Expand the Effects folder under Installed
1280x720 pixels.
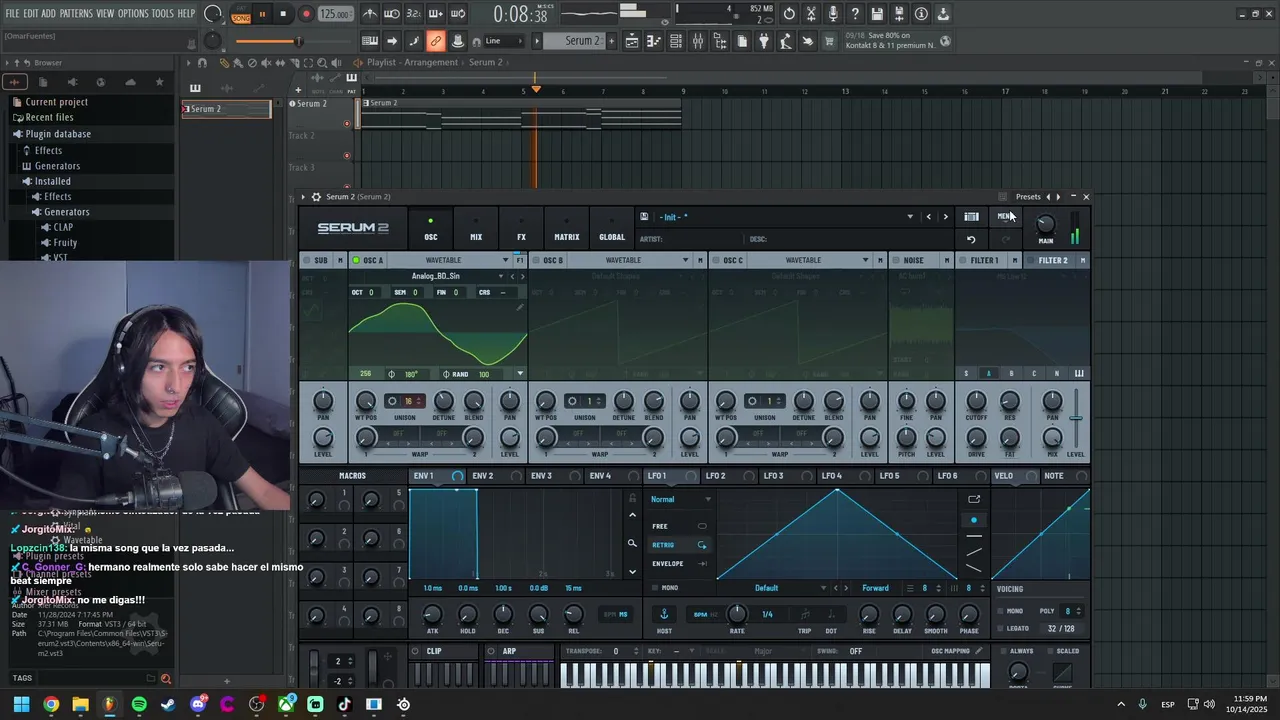[x=57, y=197]
